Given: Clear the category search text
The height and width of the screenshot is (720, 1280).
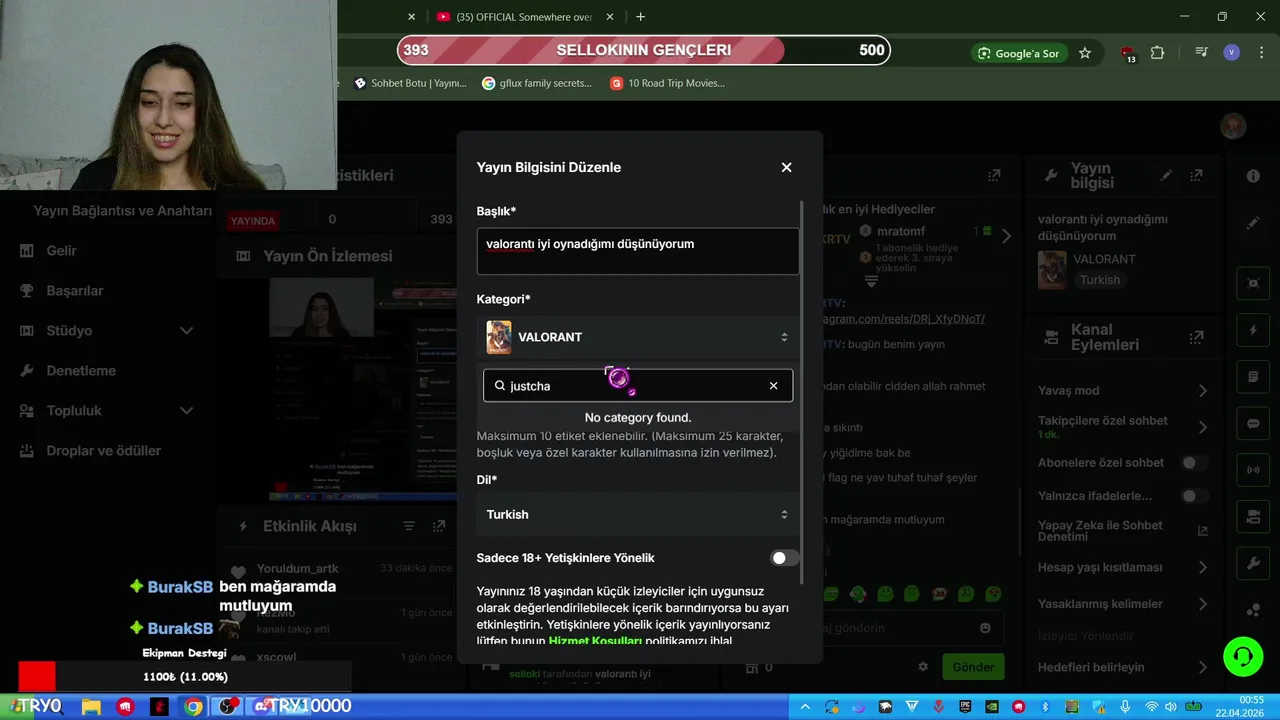Looking at the screenshot, I should [773, 386].
